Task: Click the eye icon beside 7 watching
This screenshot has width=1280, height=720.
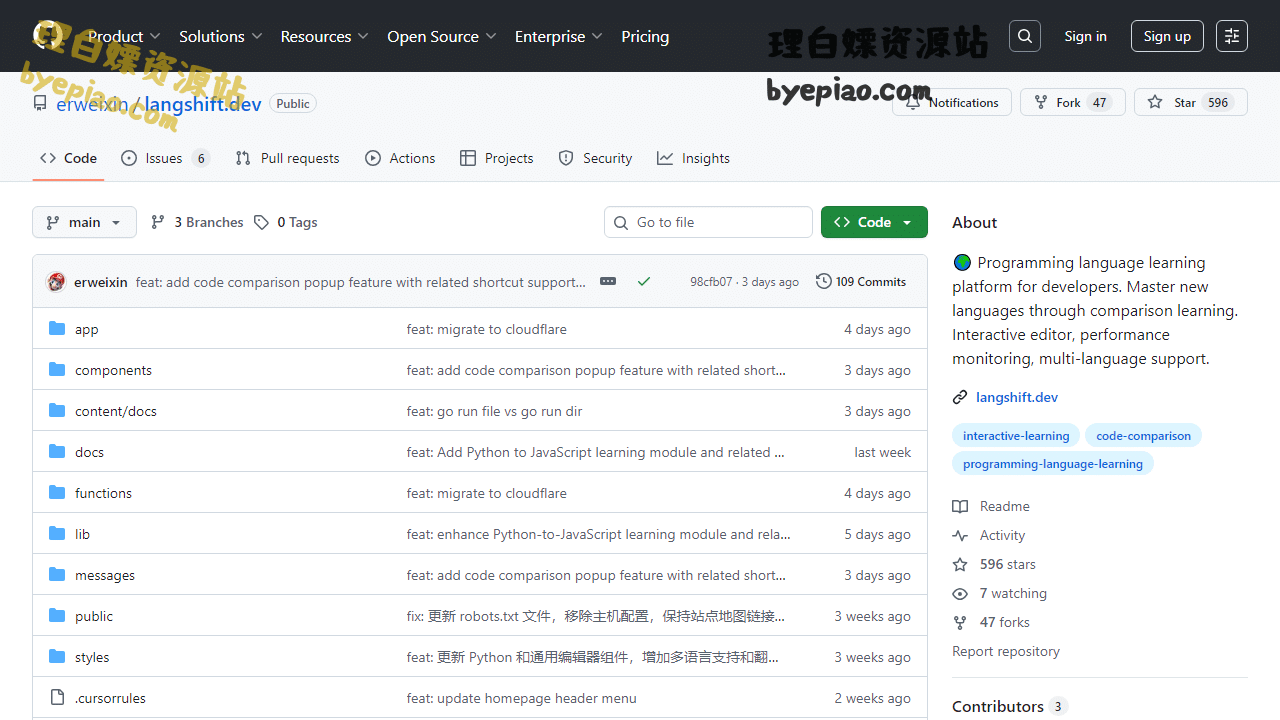Action: 960,594
